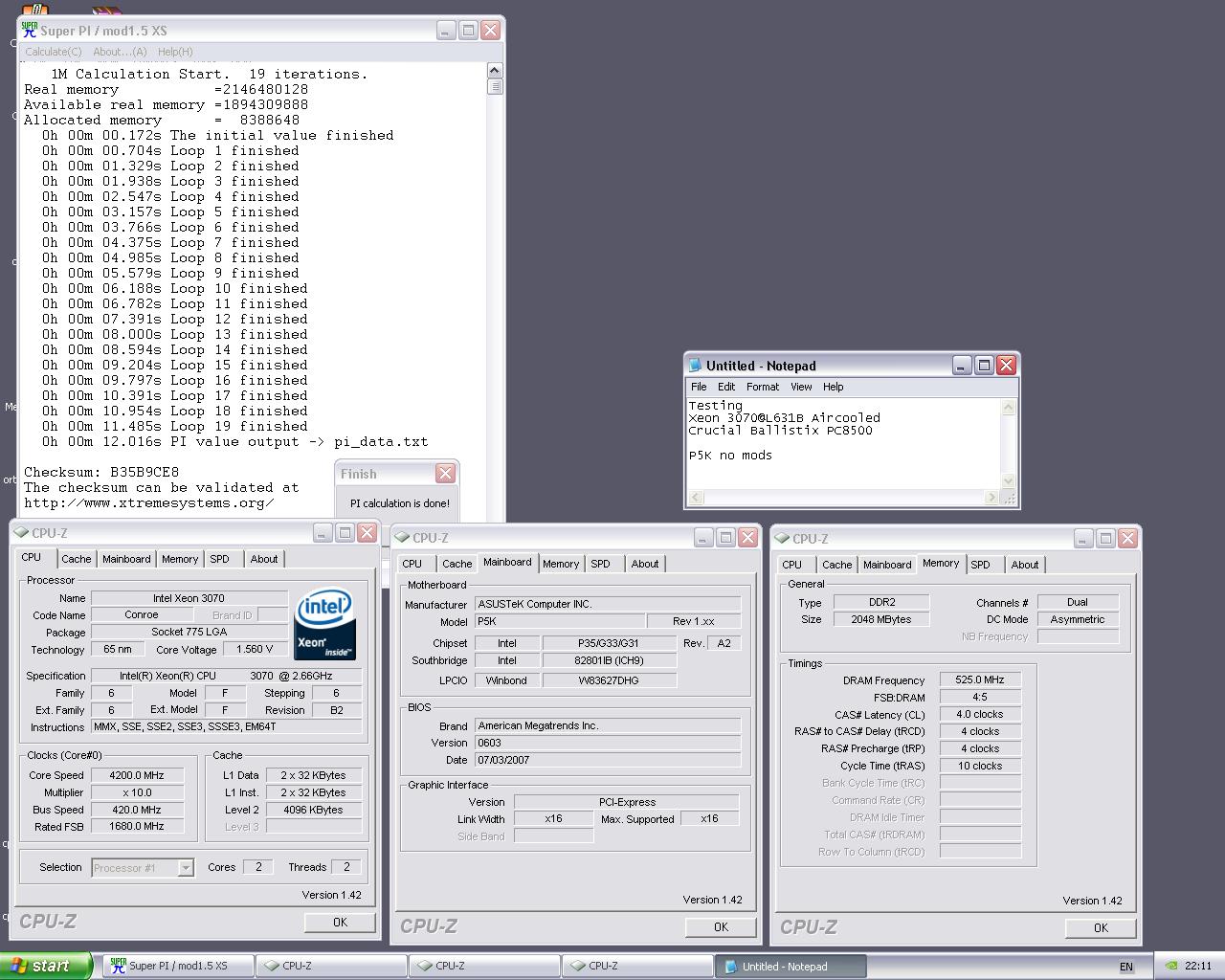Close the Finish dialog
The image size is (1225, 980).
tap(445, 474)
